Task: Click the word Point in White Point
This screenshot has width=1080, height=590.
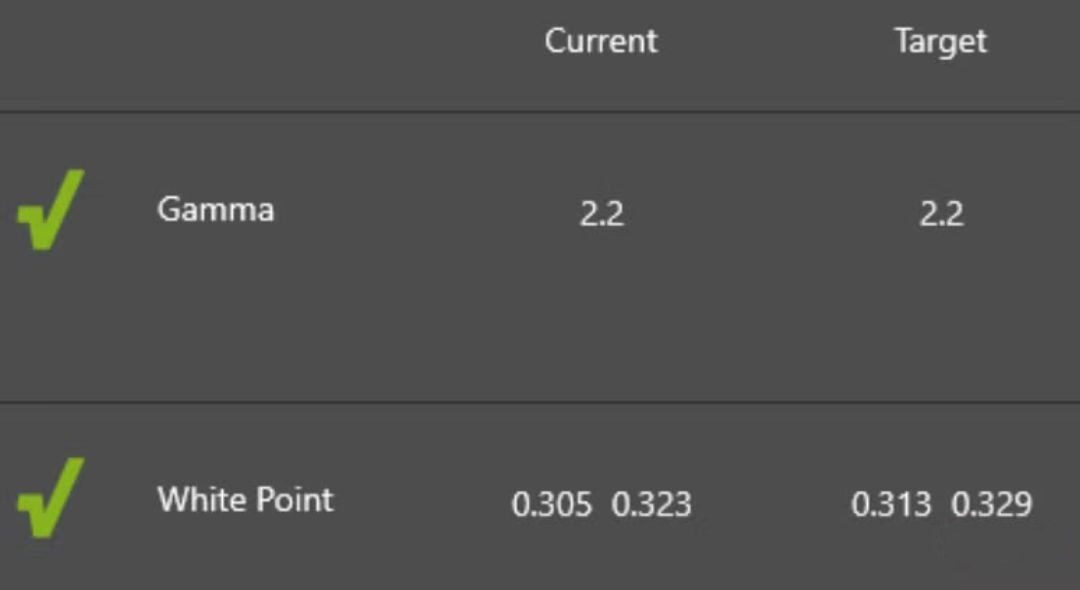Action: tap(294, 499)
